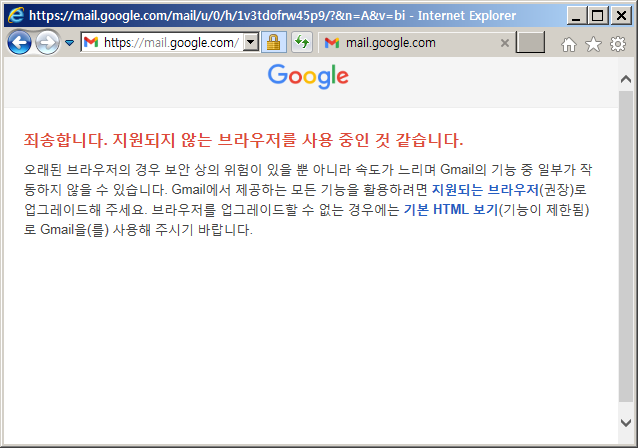Viewport: 638px width, 448px height.
Task: Click the Internet Explorer title bar icon
Action: point(16,15)
